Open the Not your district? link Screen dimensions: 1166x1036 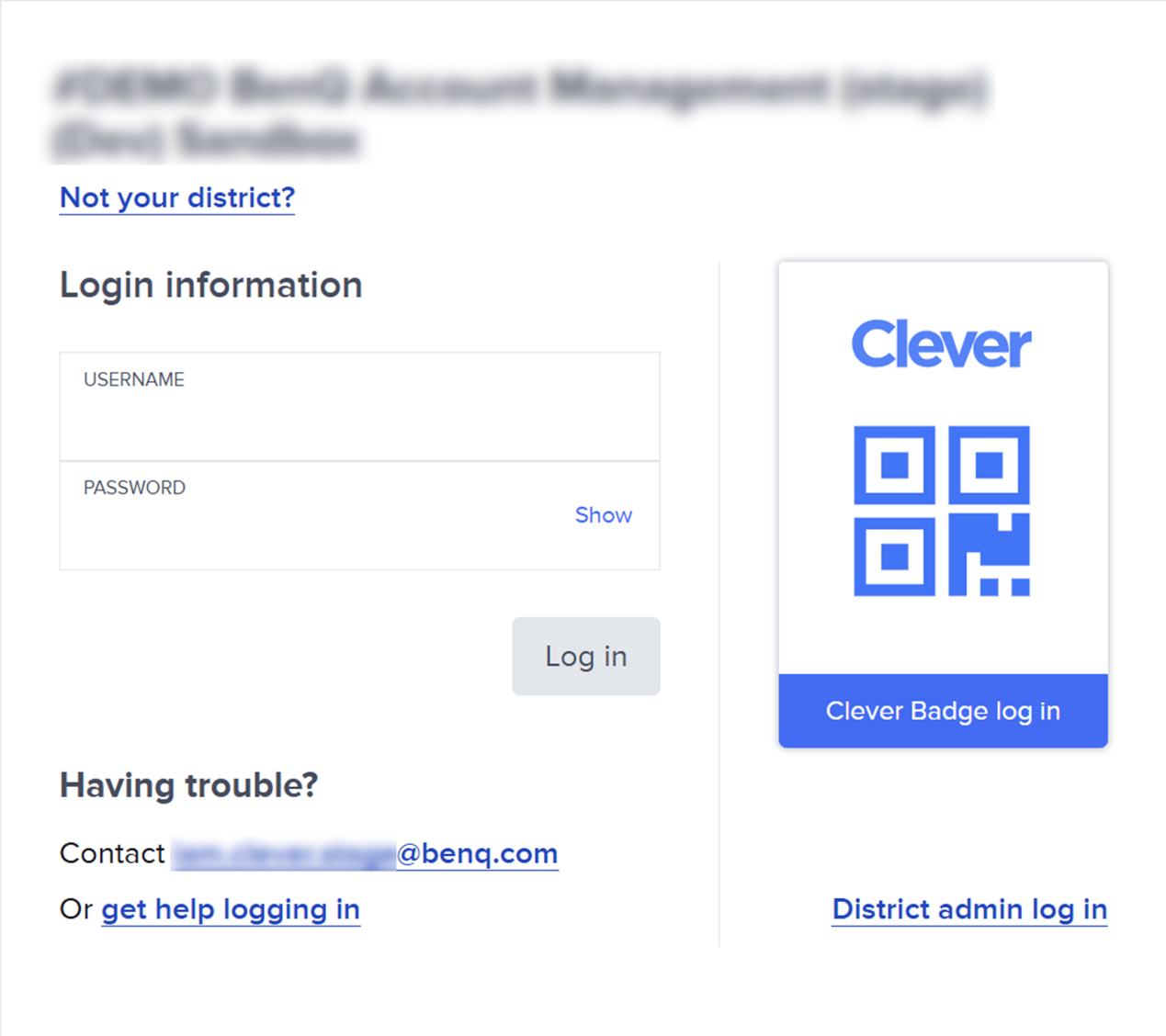pos(177,197)
